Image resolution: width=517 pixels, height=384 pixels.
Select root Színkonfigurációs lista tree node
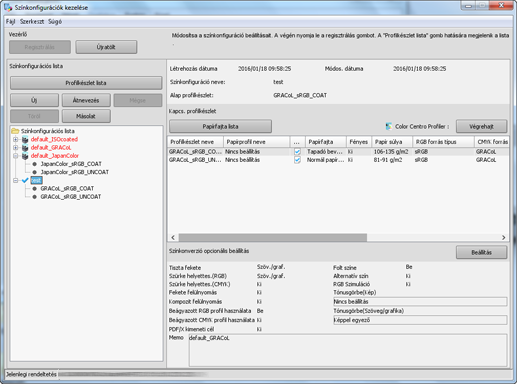point(48,131)
